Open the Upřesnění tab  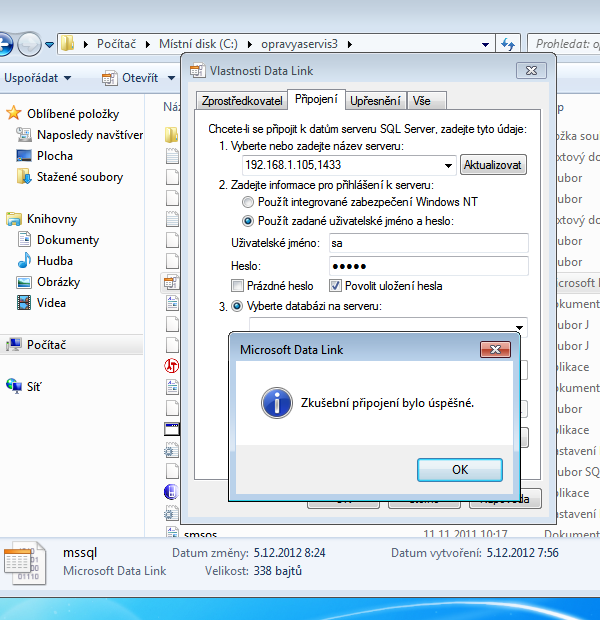tap(375, 101)
